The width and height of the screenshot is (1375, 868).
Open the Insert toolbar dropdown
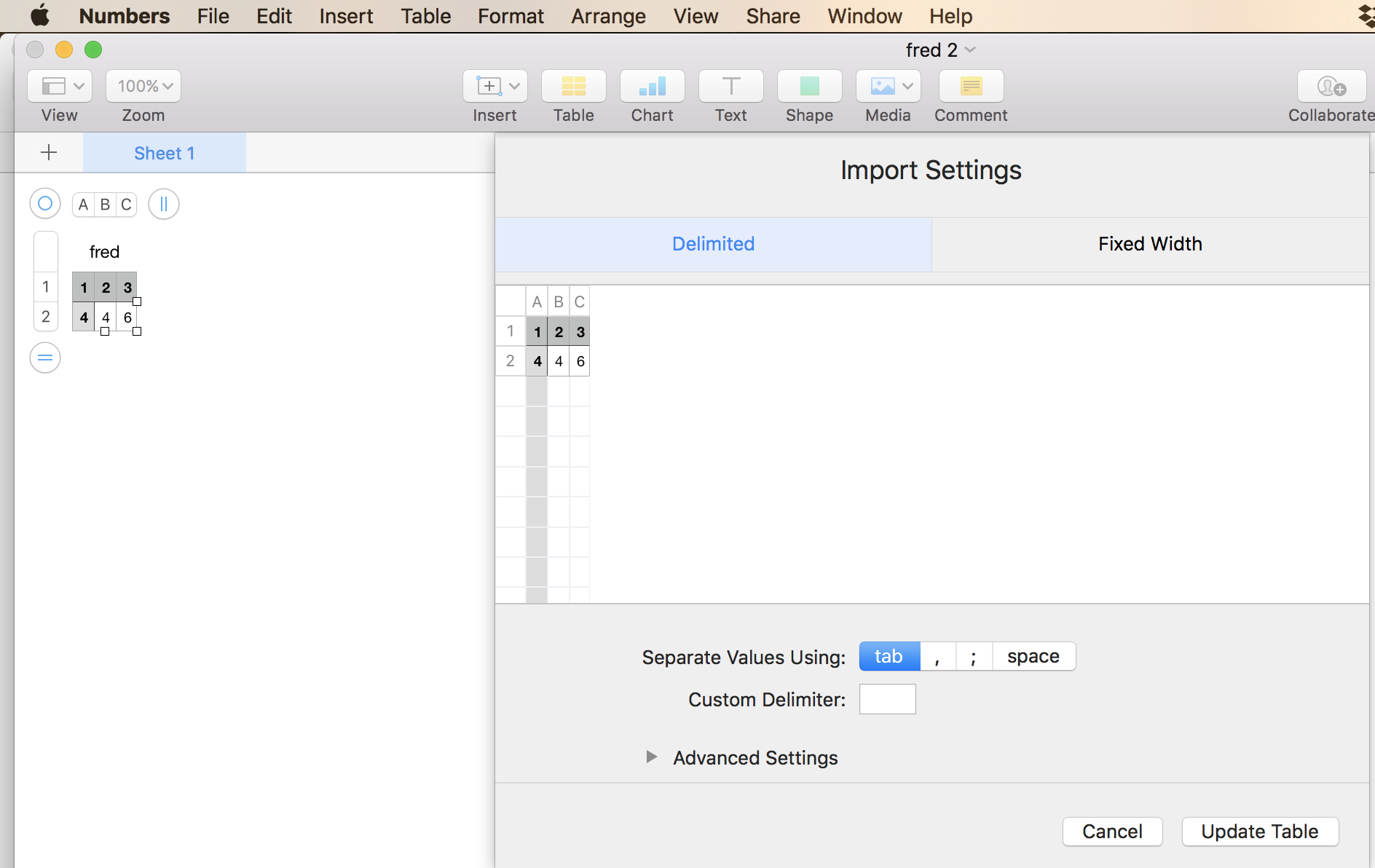coord(495,86)
